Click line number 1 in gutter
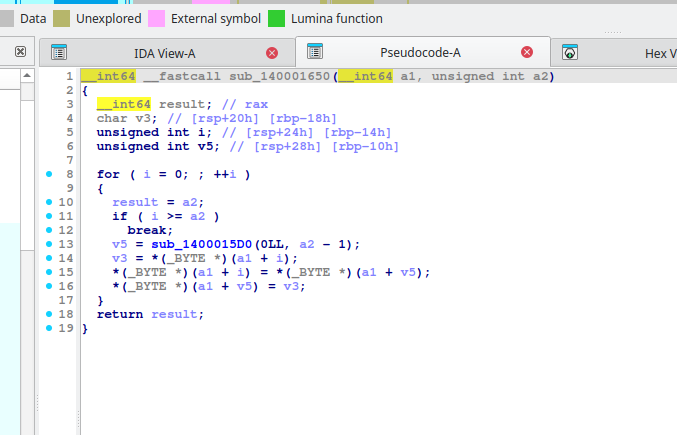Image resolution: width=677 pixels, height=435 pixels. click(70, 76)
